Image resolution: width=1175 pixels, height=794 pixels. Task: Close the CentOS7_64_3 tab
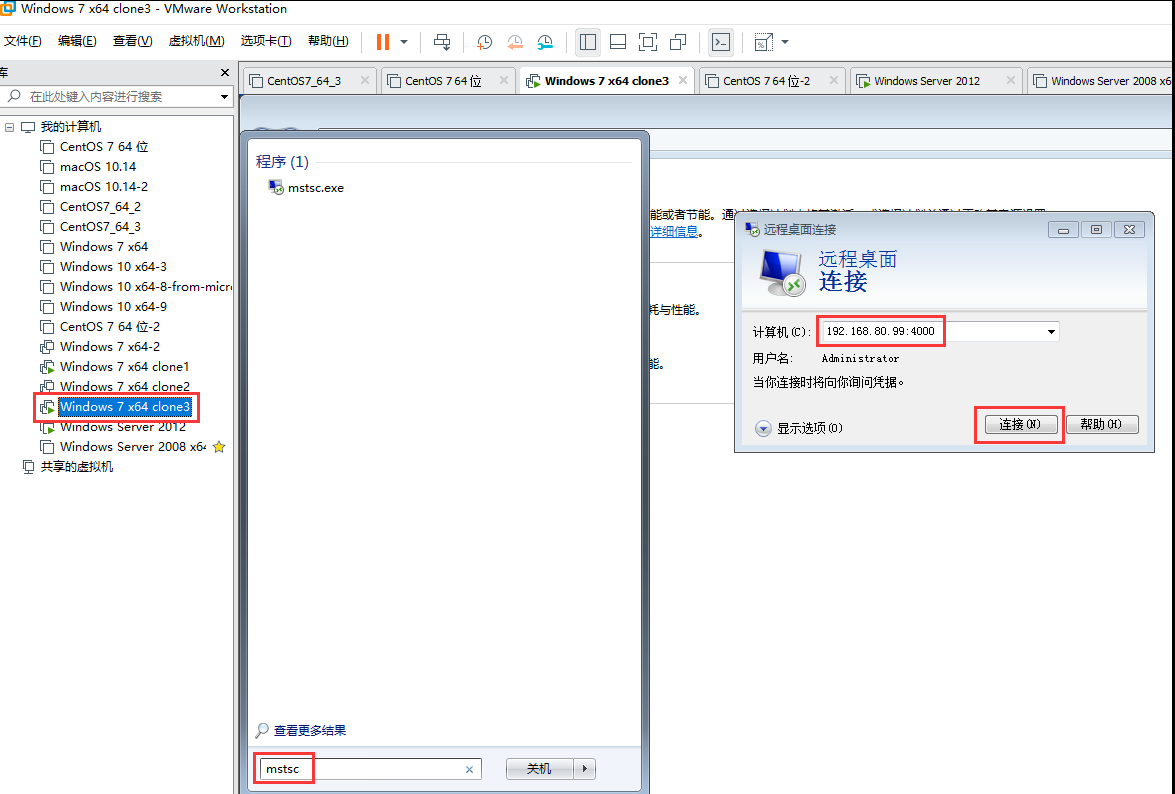coord(364,80)
